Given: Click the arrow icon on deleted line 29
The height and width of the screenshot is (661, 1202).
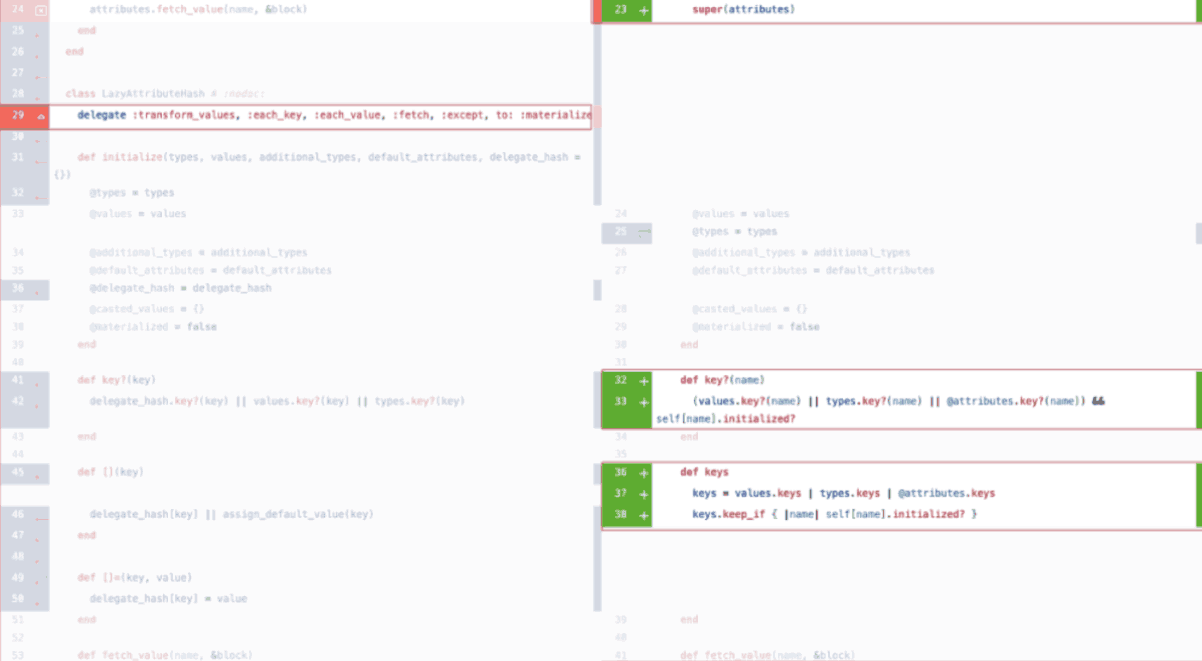Looking at the screenshot, I should [x=41, y=116].
